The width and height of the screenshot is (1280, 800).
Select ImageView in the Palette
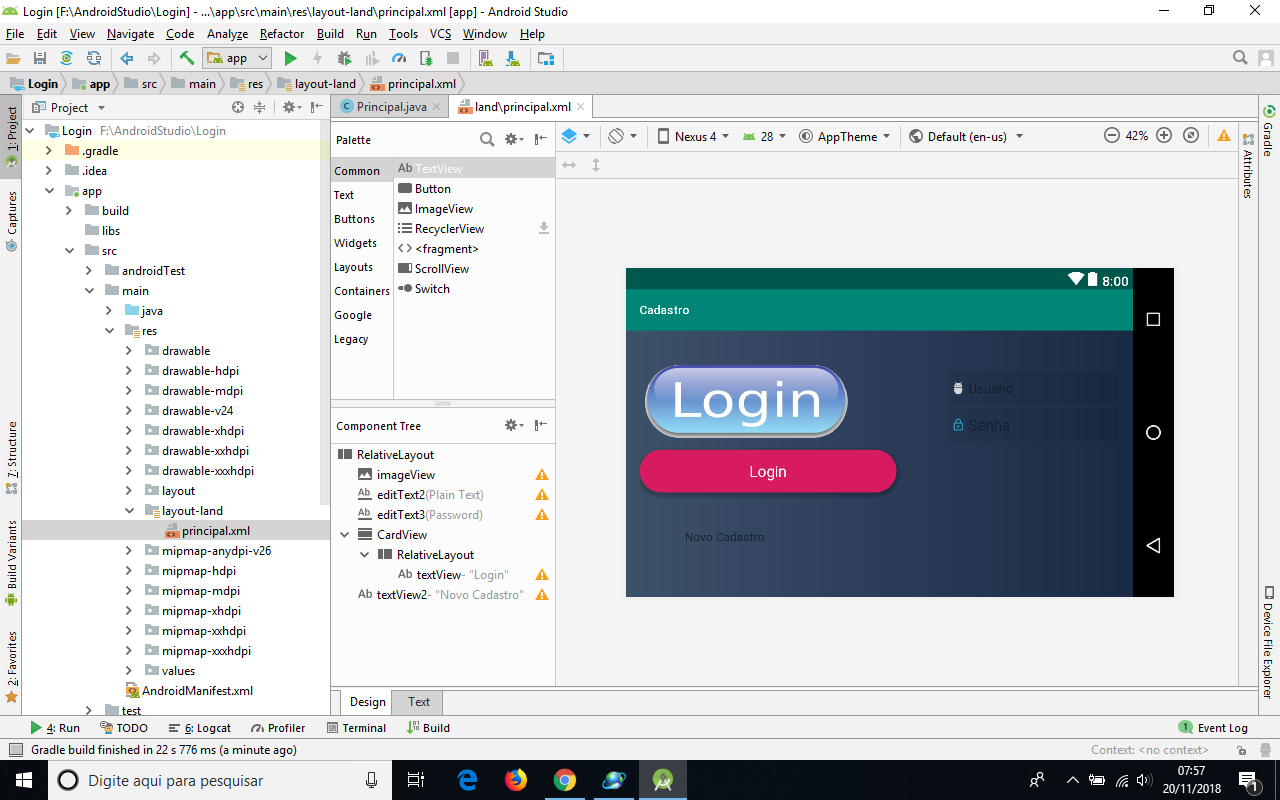point(475,209)
